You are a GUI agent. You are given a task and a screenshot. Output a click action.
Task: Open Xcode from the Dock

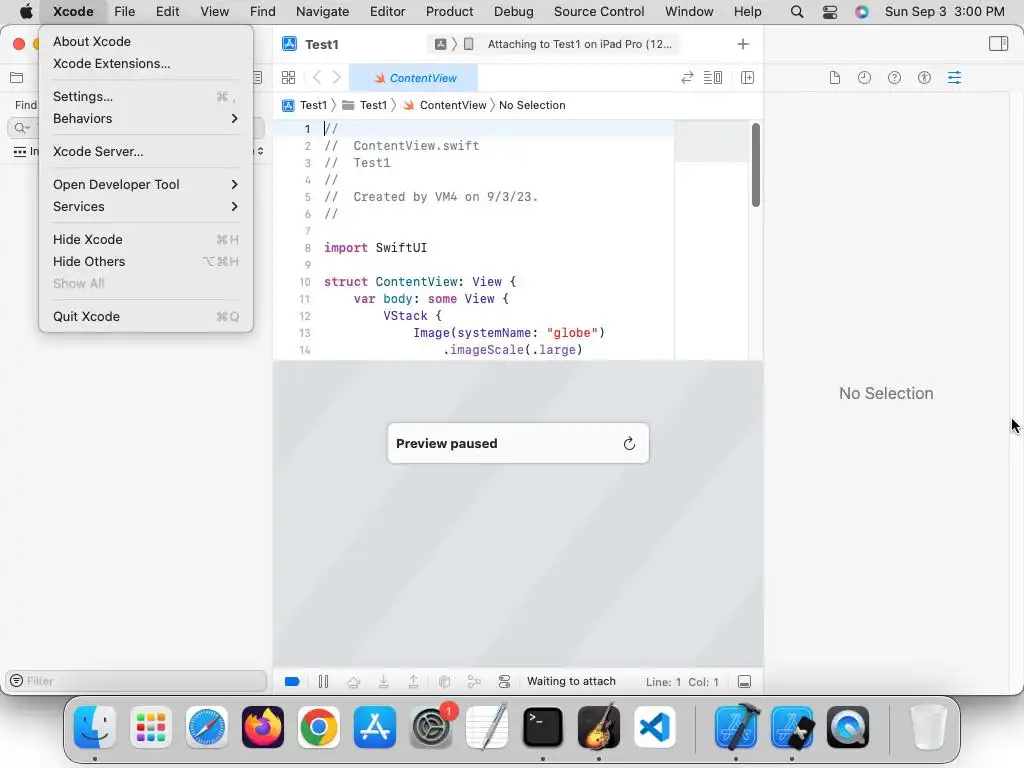pyautogui.click(x=736, y=727)
